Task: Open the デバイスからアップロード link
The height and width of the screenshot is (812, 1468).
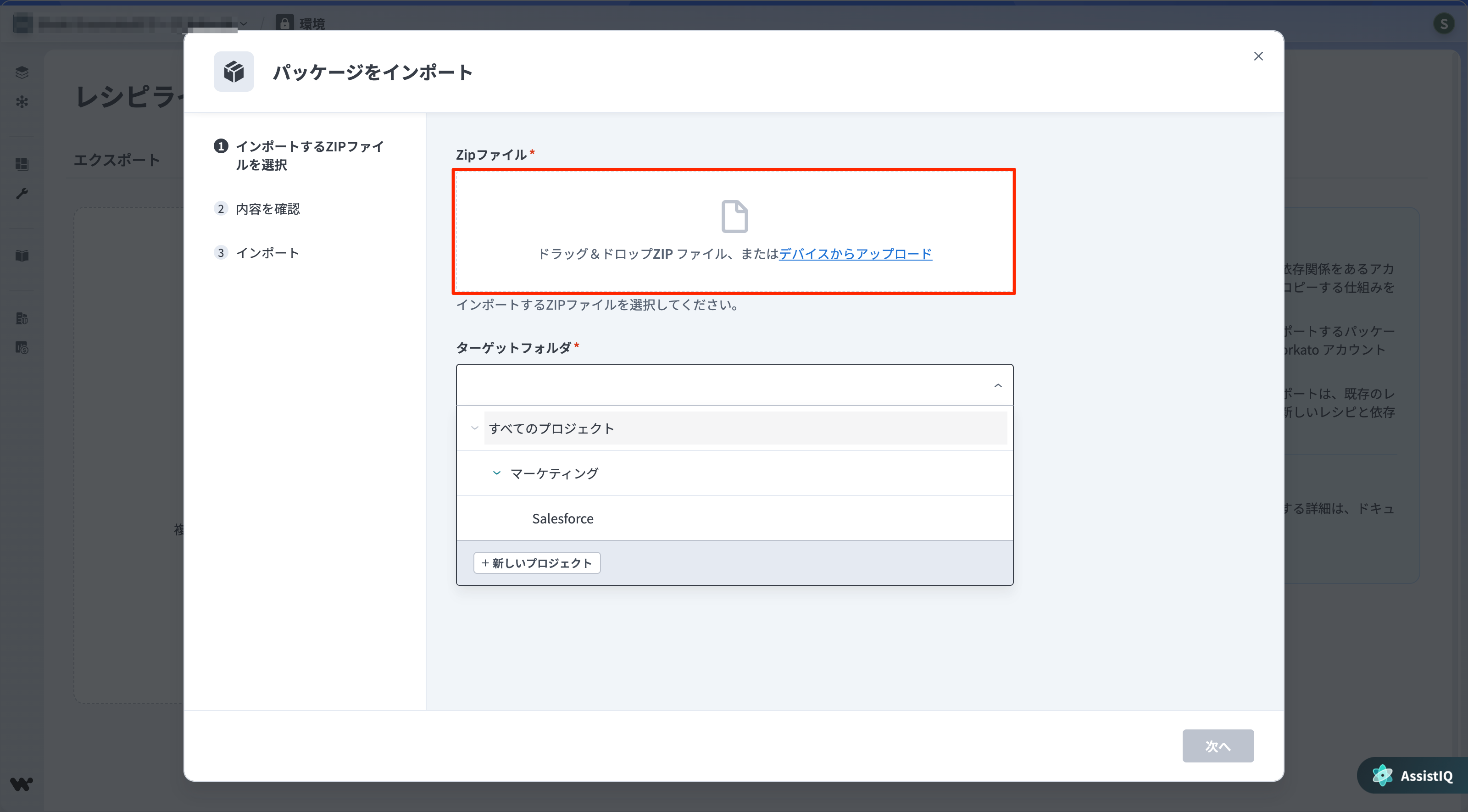Action: coord(856,254)
